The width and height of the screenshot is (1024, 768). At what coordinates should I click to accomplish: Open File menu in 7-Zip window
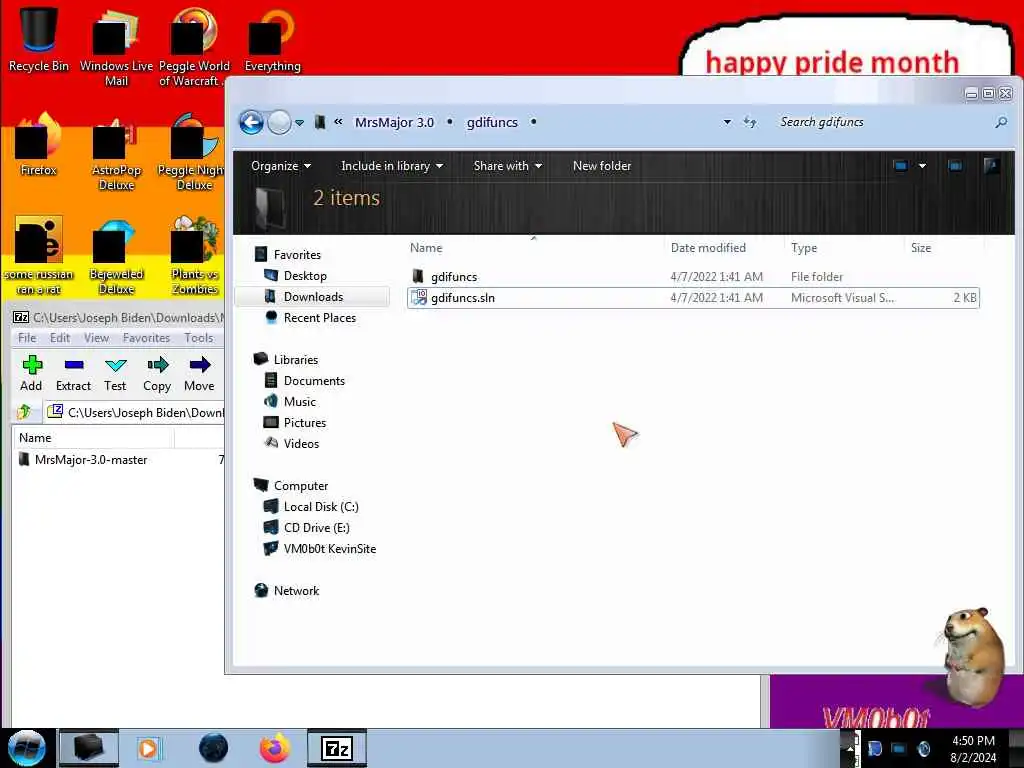coord(27,338)
